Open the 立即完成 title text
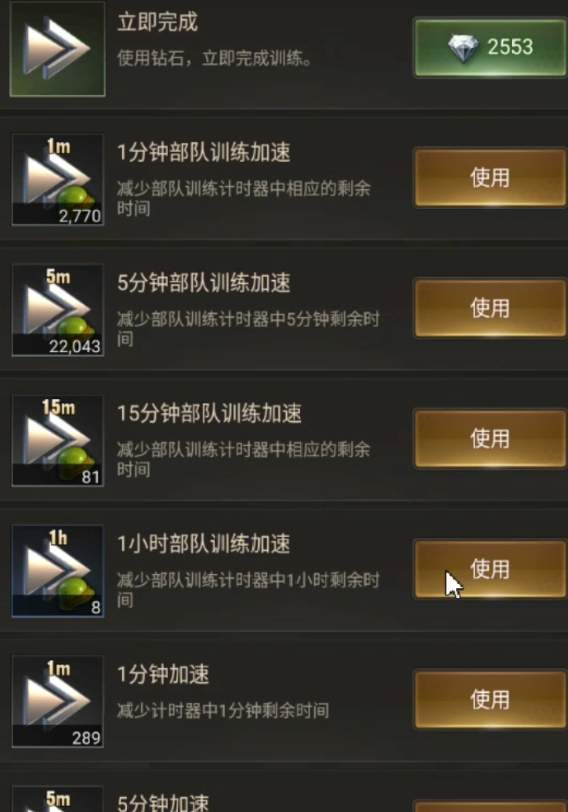This screenshot has width=568, height=812. pyautogui.click(x=157, y=22)
